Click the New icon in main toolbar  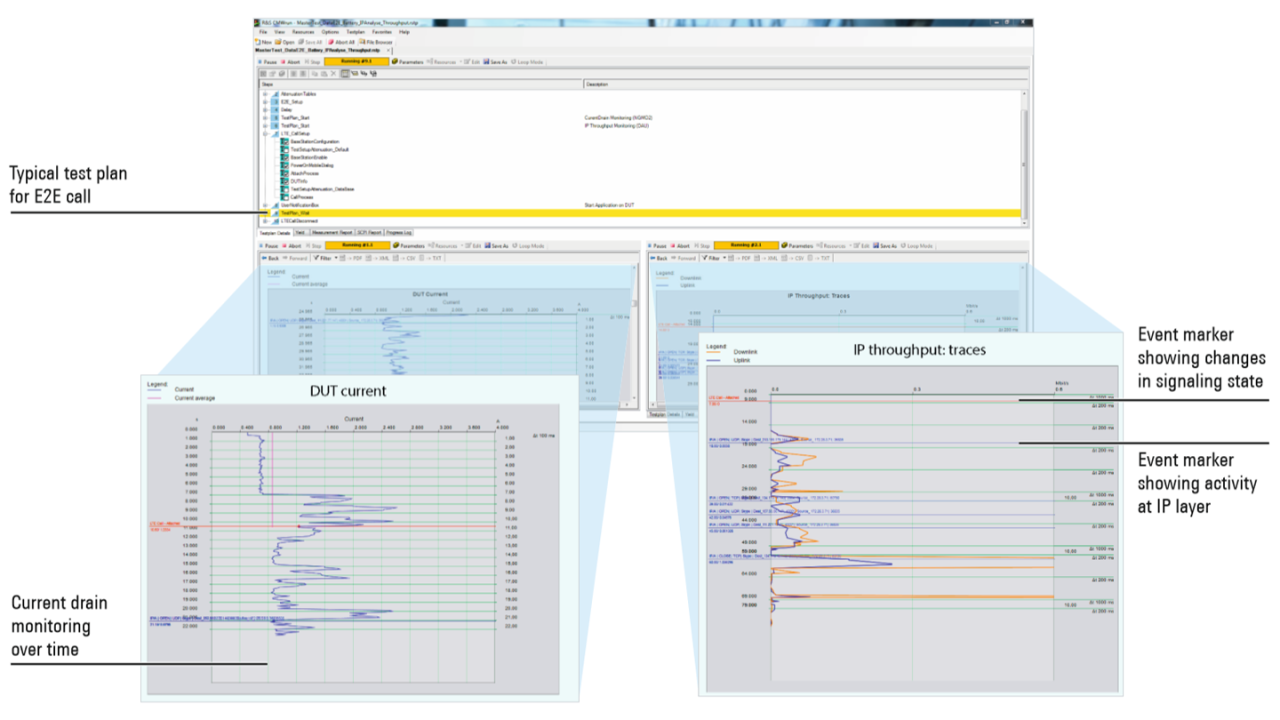pyautogui.click(x=265, y=42)
